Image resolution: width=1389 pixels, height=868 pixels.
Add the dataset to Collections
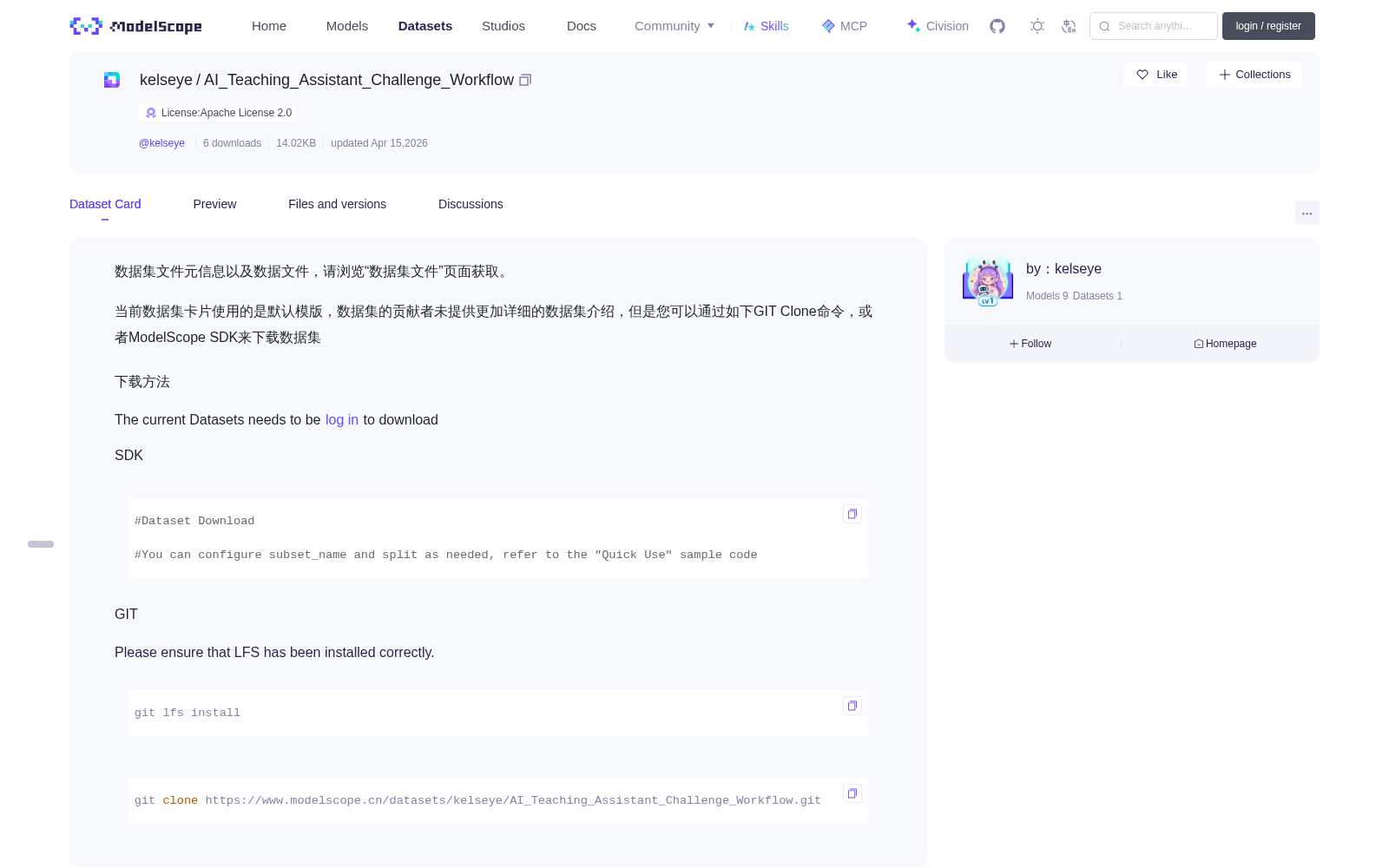click(1254, 75)
